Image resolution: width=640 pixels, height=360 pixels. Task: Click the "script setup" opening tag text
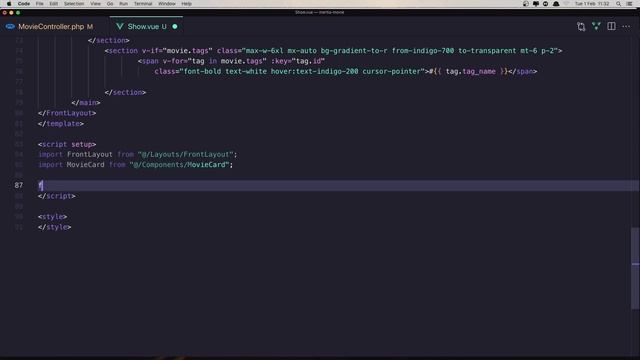67,144
